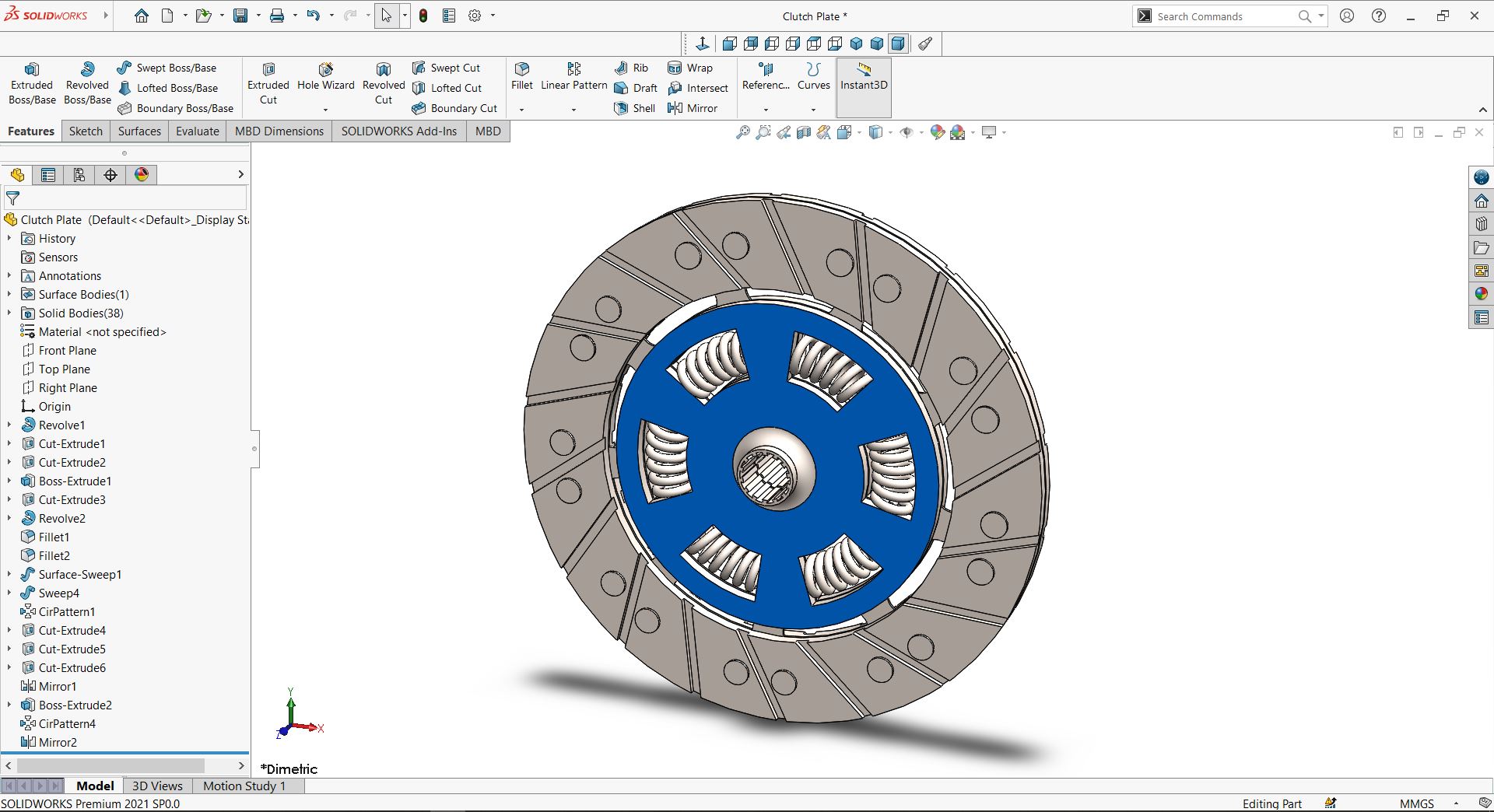Toggle the Select cursor tool
The height and width of the screenshot is (812, 1494).
[387, 16]
